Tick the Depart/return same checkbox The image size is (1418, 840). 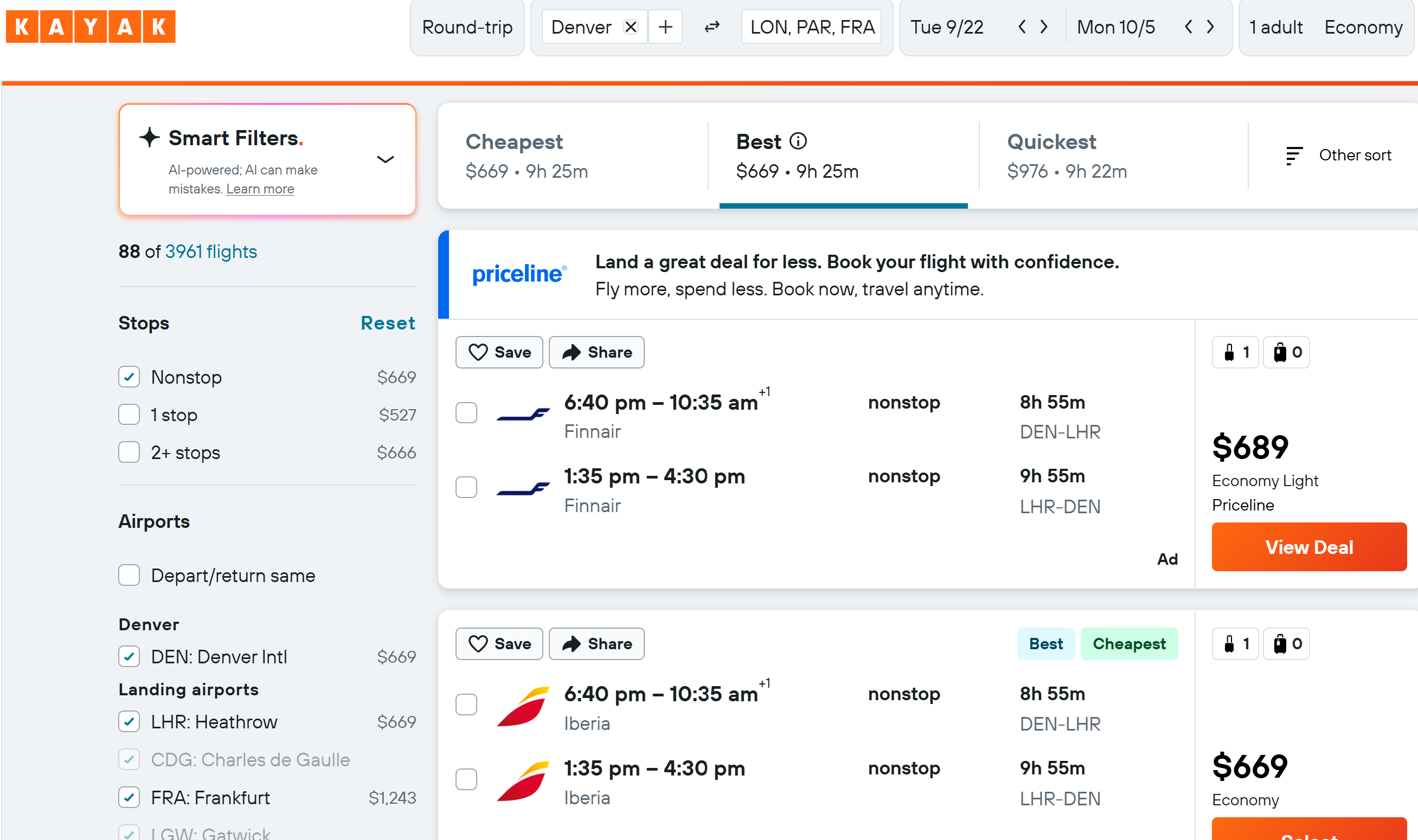point(129,575)
